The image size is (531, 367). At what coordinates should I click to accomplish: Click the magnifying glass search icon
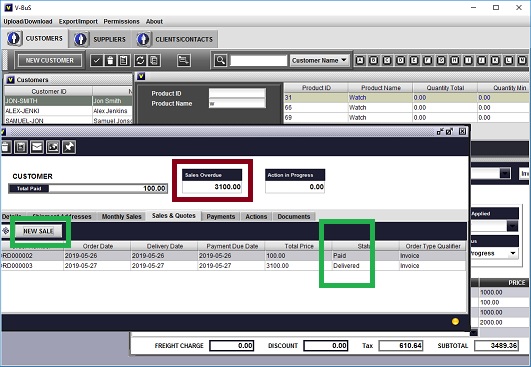pyautogui.click(x=220, y=61)
